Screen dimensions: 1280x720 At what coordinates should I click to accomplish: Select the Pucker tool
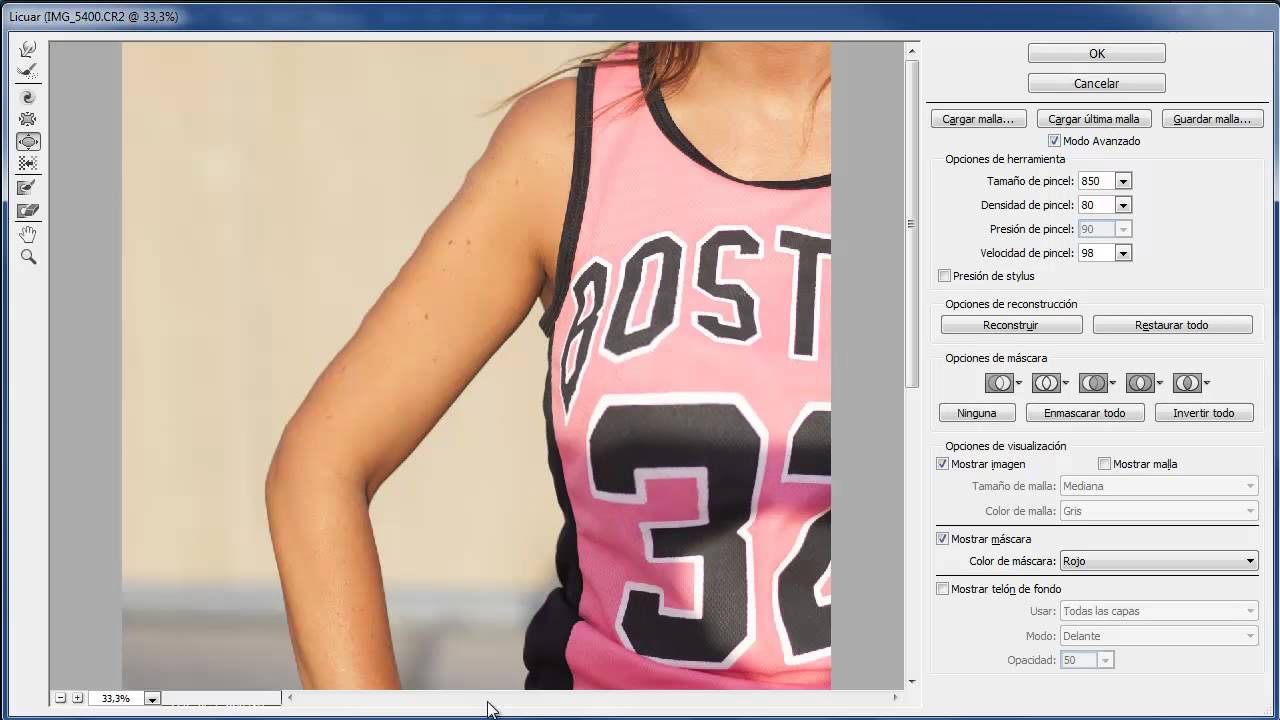28,119
